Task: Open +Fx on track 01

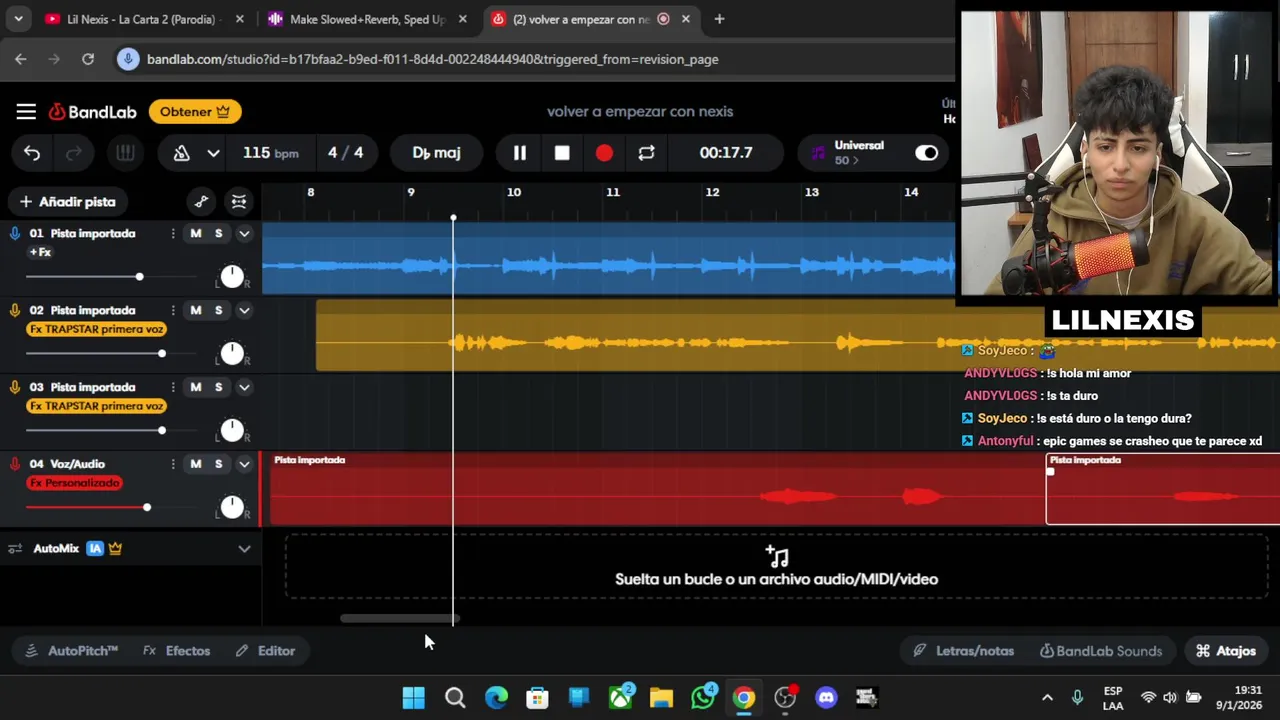Action: point(40,253)
